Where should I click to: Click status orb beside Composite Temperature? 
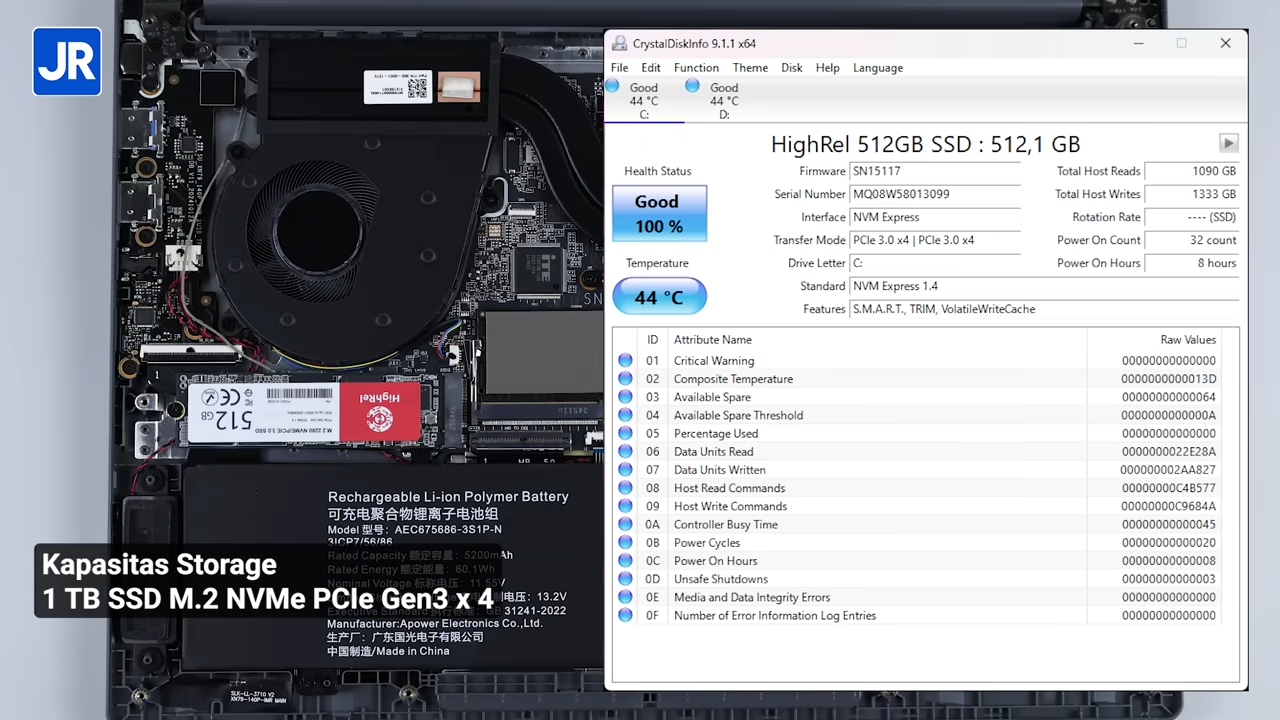(626, 379)
